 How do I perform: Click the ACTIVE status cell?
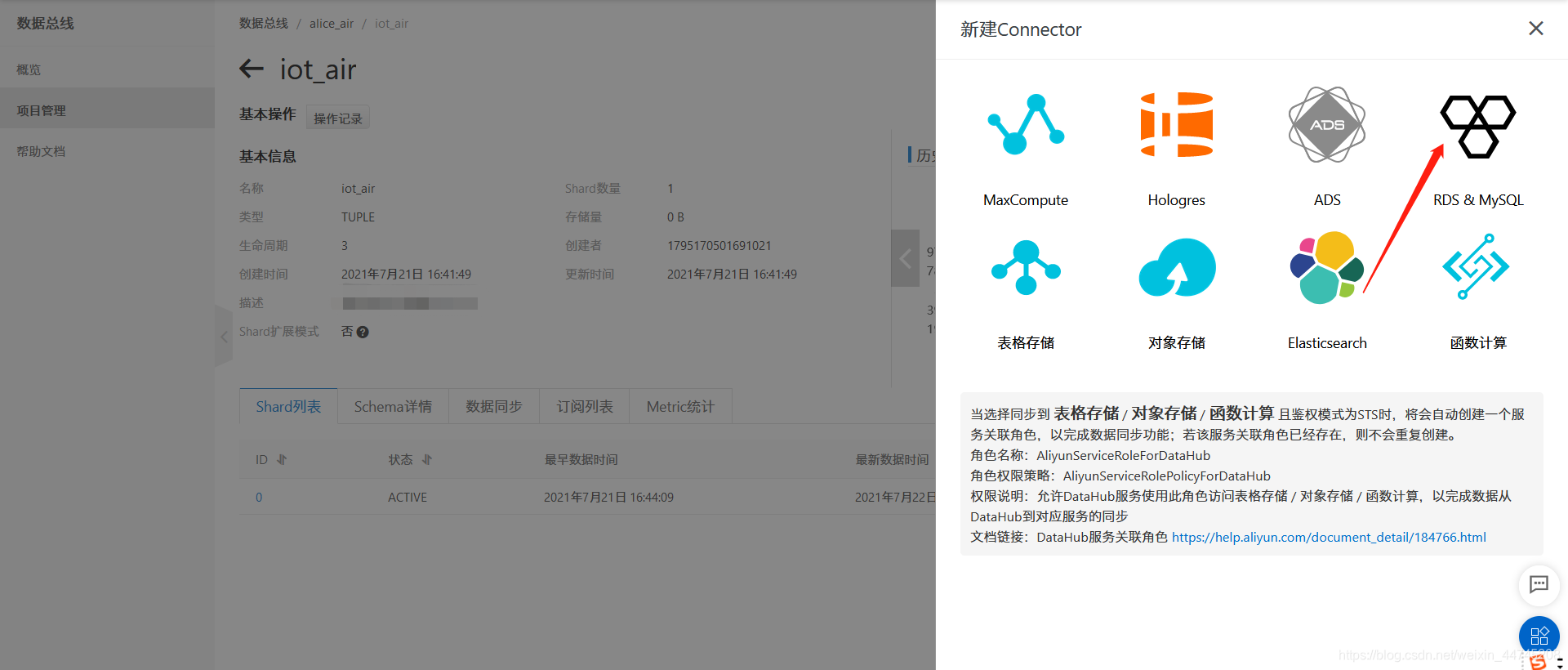coord(408,497)
